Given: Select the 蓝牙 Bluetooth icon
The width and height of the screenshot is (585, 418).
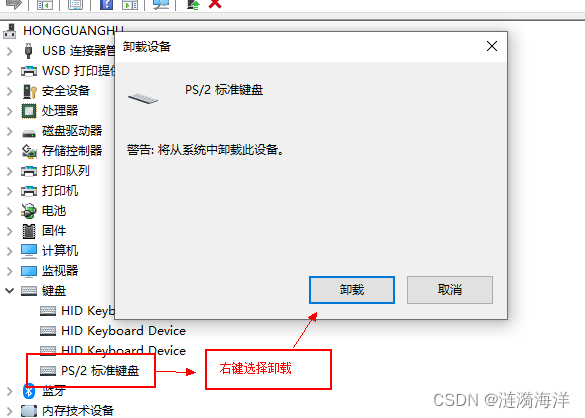Looking at the screenshot, I should click(29, 391).
